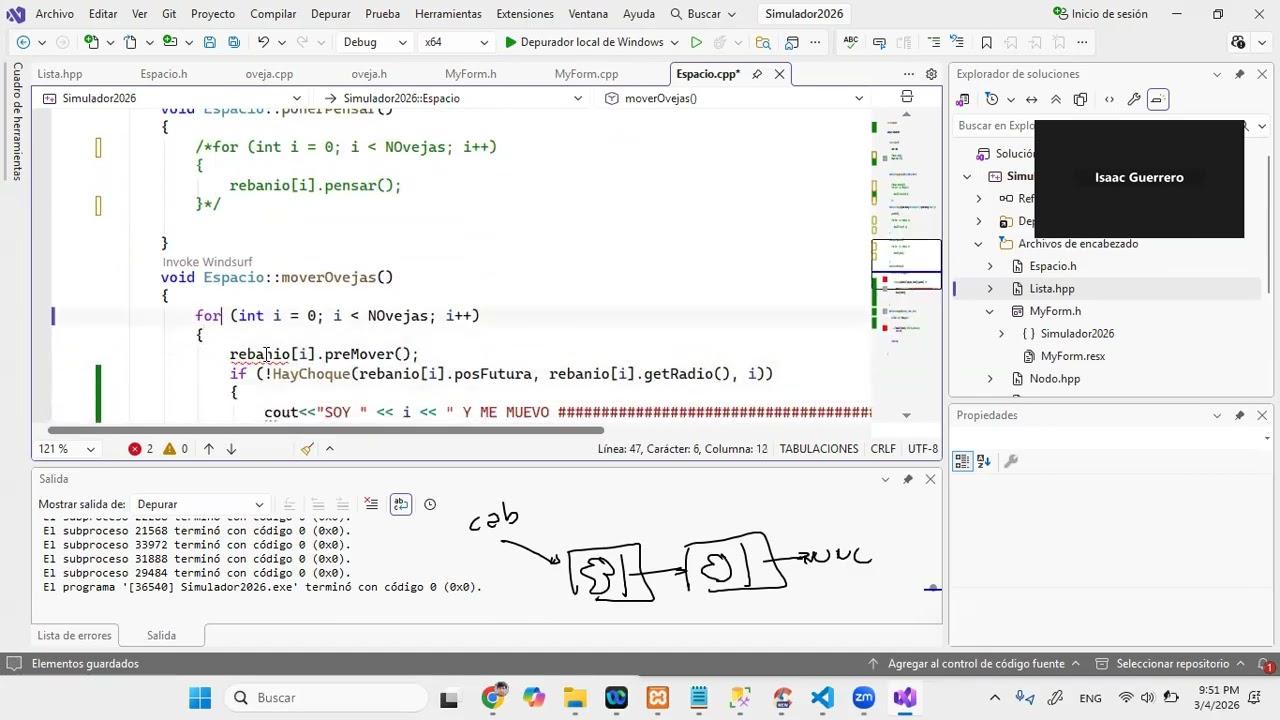Select Alphabetical sort in Propiedades
Image resolution: width=1280 pixels, height=720 pixels.
coord(984,461)
